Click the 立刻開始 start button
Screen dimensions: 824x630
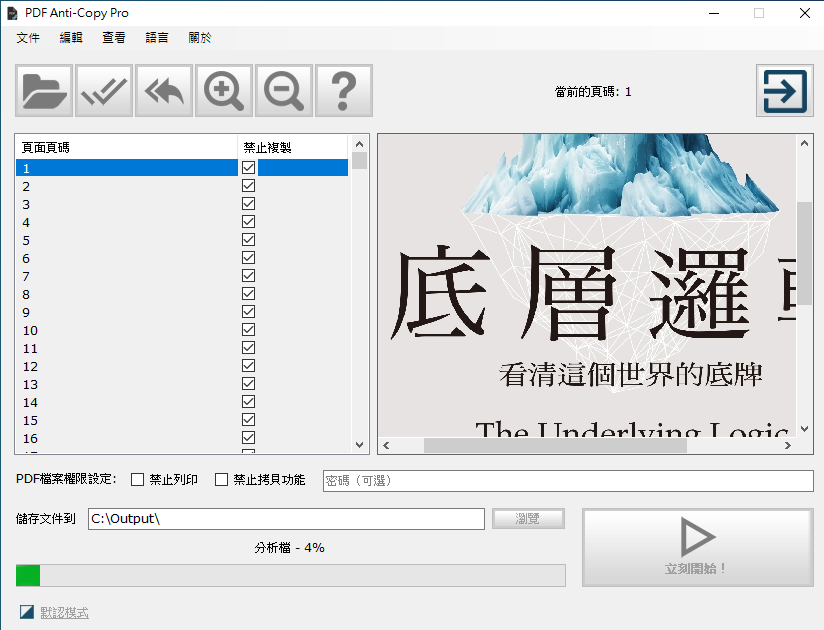(x=697, y=547)
